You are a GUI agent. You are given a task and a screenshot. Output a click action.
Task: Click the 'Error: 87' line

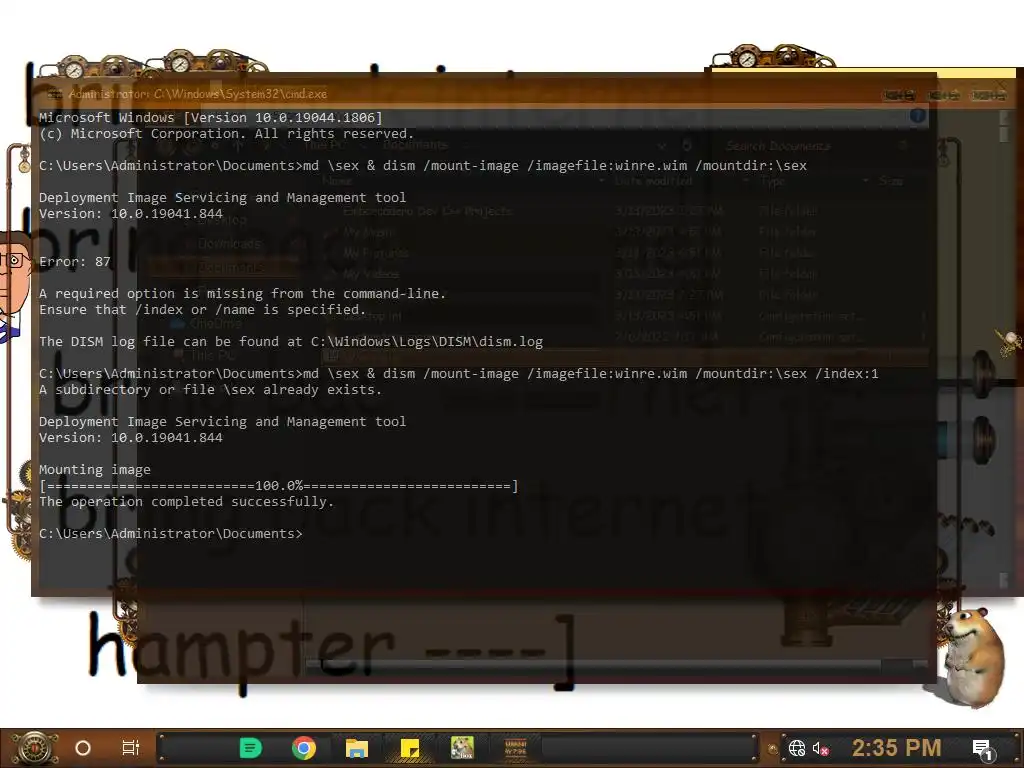point(75,262)
